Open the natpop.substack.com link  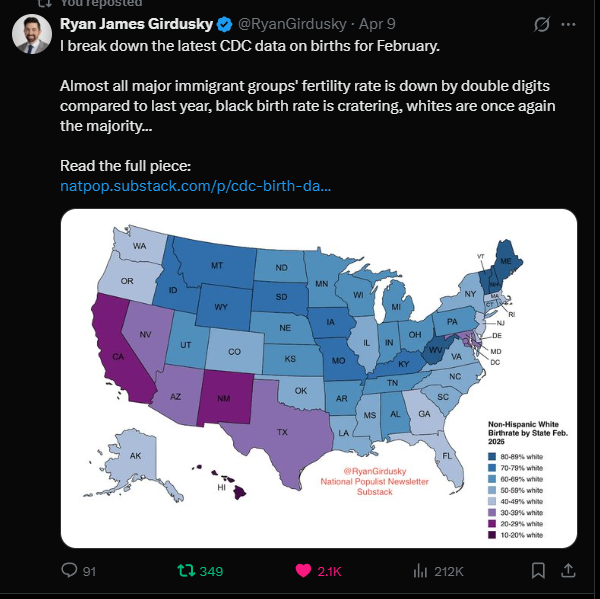click(196, 186)
